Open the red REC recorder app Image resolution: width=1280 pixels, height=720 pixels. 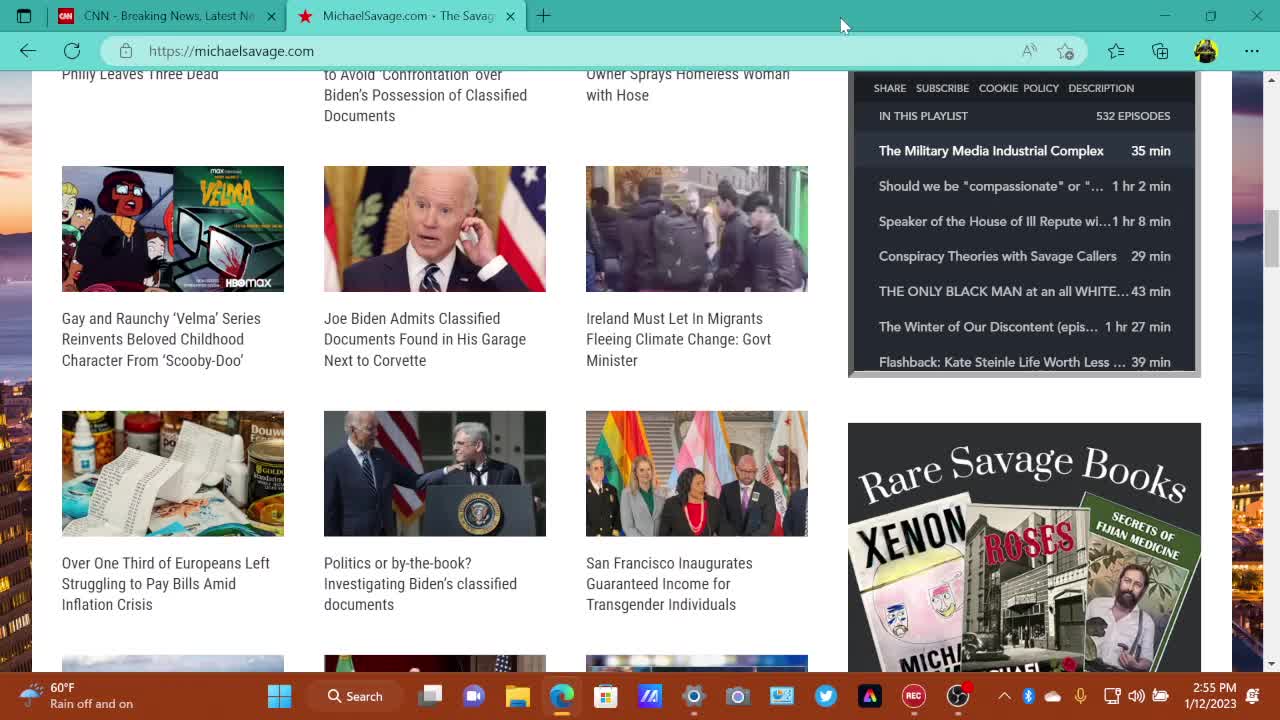914,696
